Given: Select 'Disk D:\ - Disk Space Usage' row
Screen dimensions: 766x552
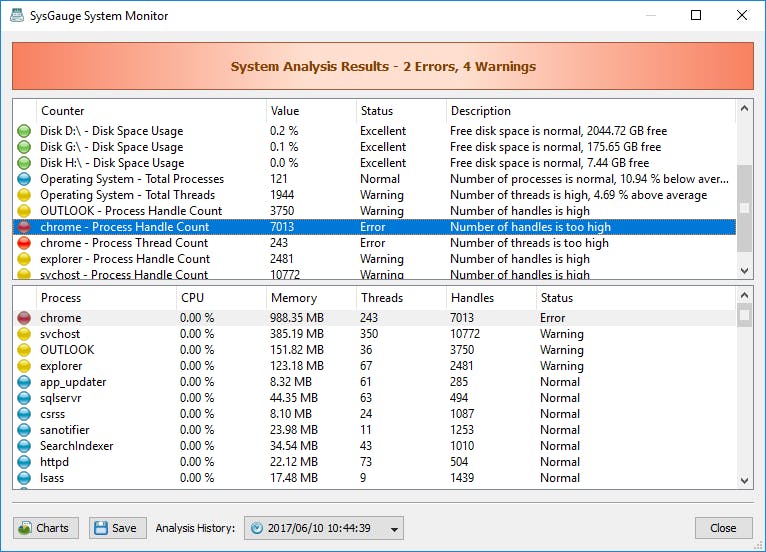Looking at the screenshot, I should [x=374, y=131].
